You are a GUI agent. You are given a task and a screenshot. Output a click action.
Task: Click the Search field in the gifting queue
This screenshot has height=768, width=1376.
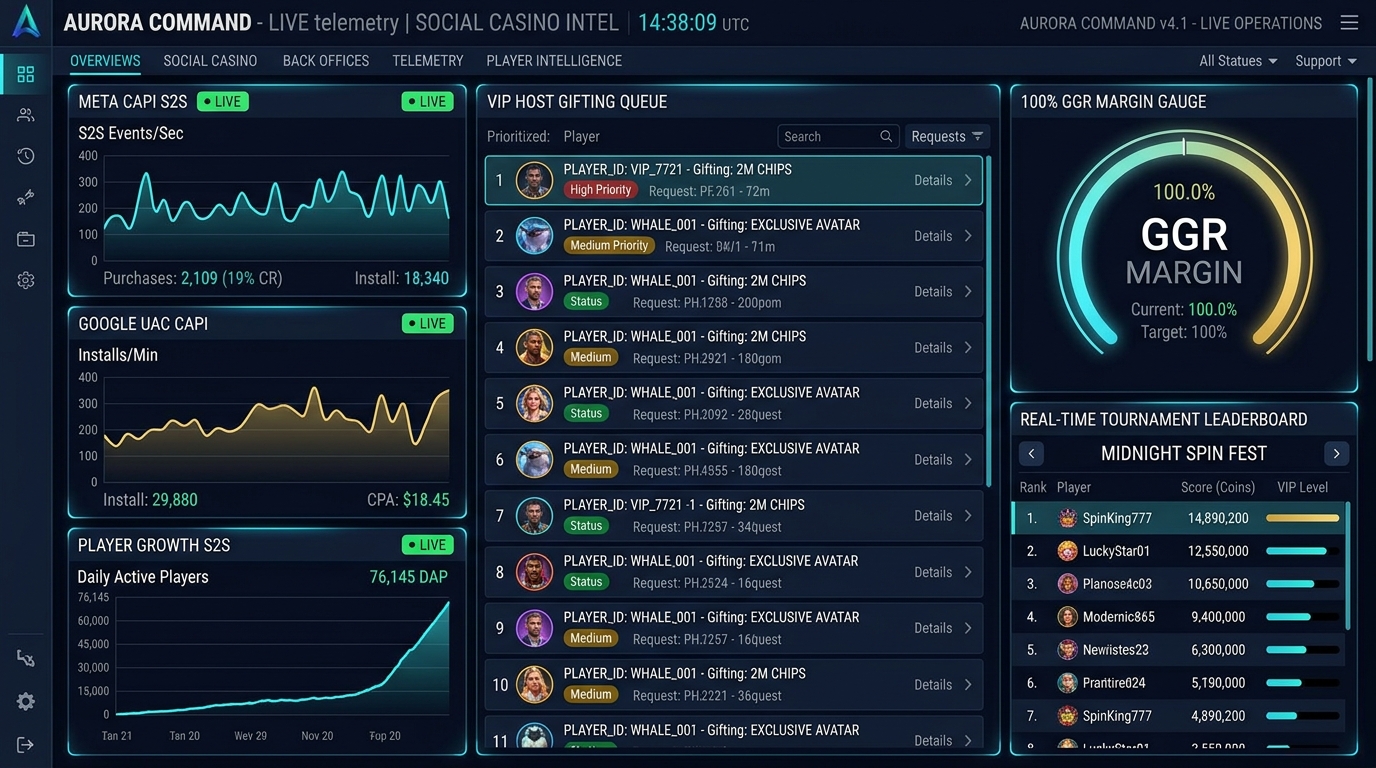[837, 136]
